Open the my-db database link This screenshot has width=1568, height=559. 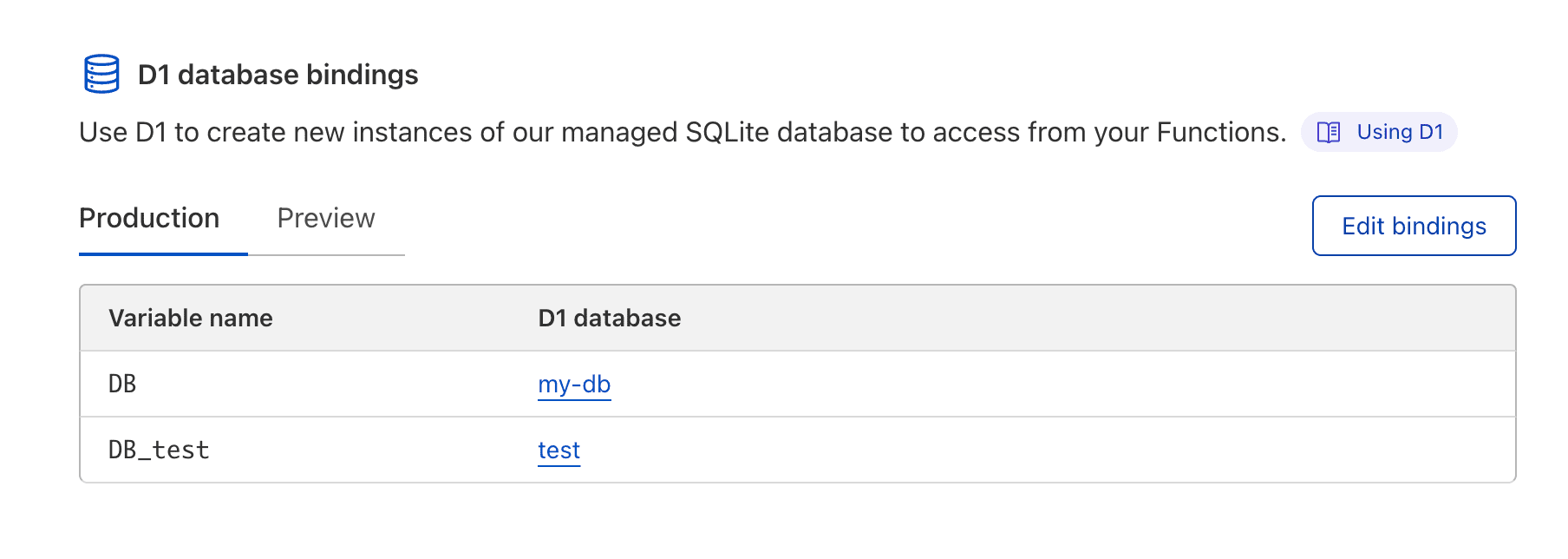tap(574, 384)
